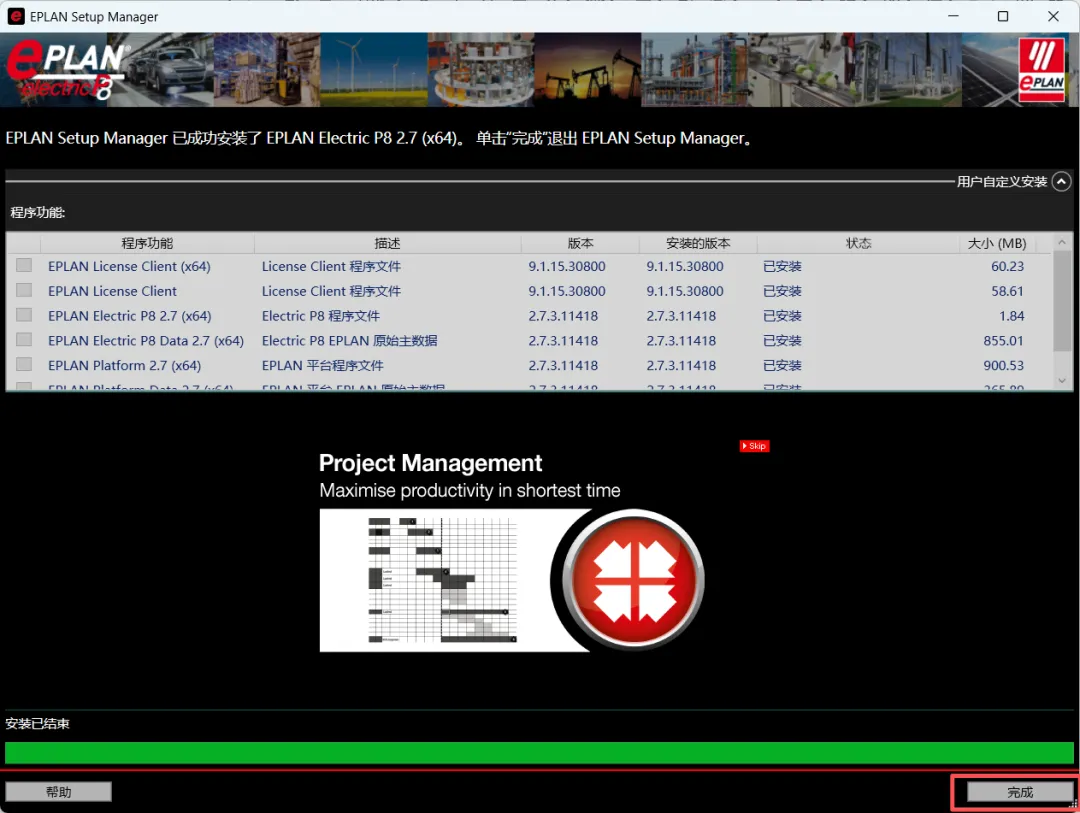Click 已安装 status in EPLAN Platform row
This screenshot has height=813, width=1080.
coord(782,365)
